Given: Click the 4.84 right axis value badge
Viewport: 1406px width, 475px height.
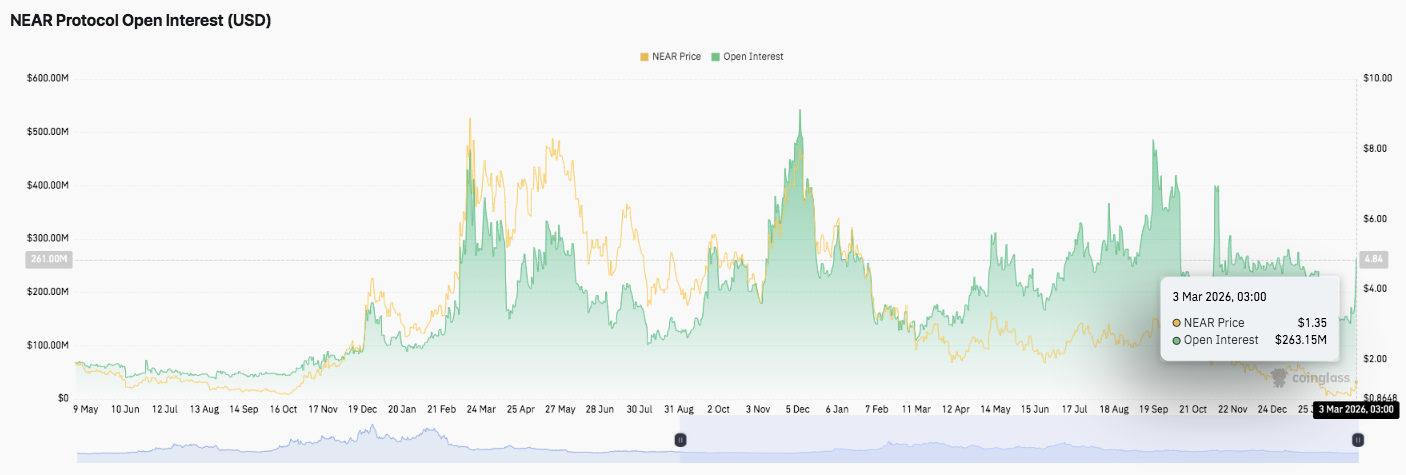Looking at the screenshot, I should [x=1372, y=260].
